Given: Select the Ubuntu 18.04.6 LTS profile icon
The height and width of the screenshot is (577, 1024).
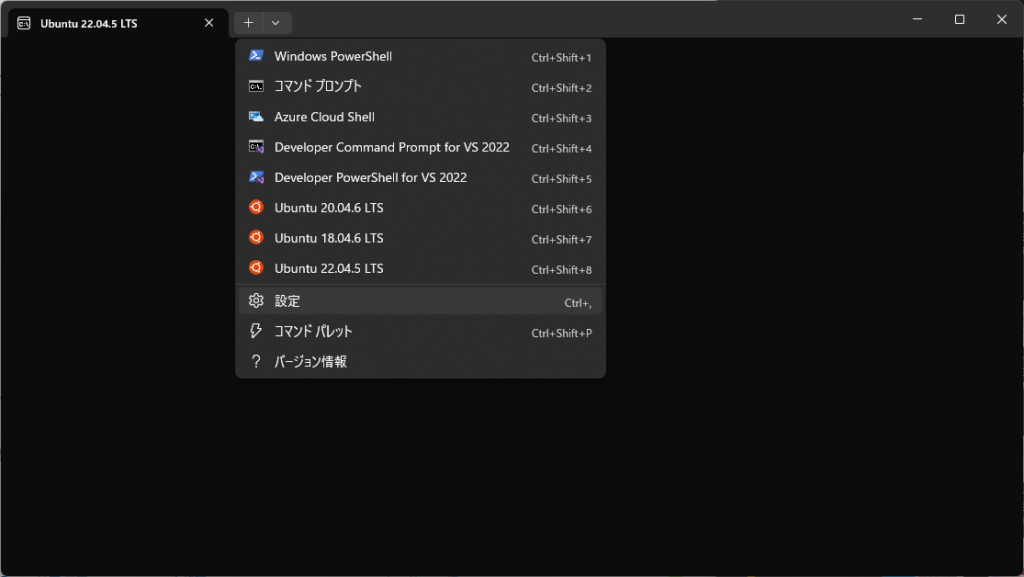Looking at the screenshot, I should point(257,238).
